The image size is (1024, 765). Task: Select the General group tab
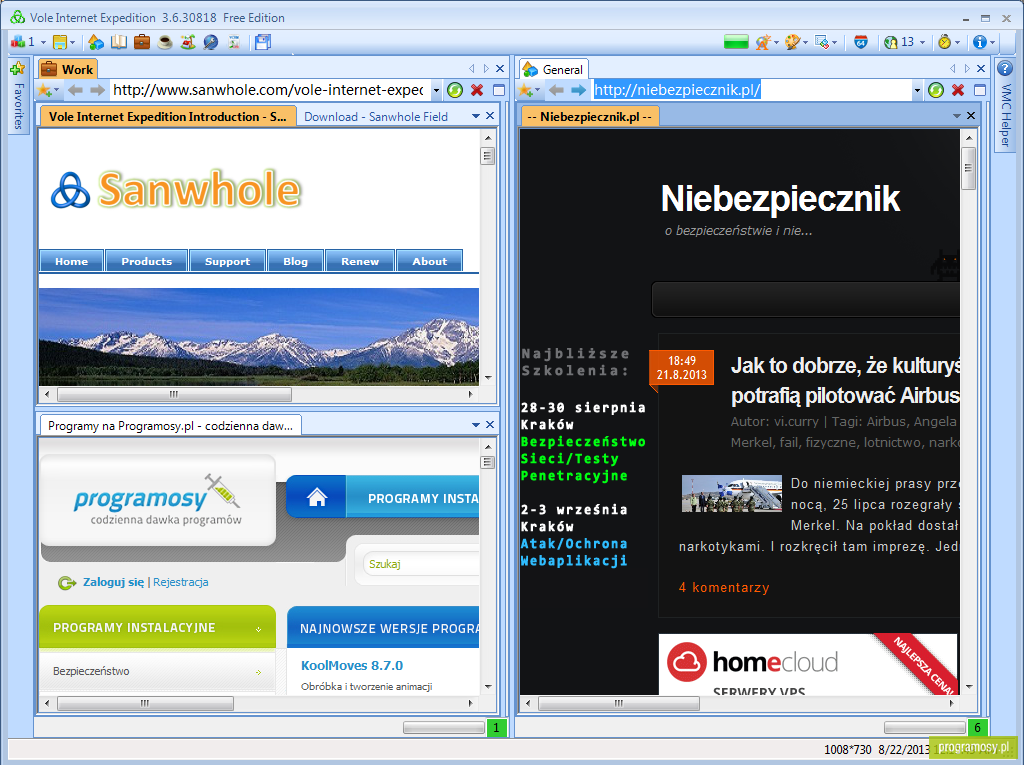point(554,69)
